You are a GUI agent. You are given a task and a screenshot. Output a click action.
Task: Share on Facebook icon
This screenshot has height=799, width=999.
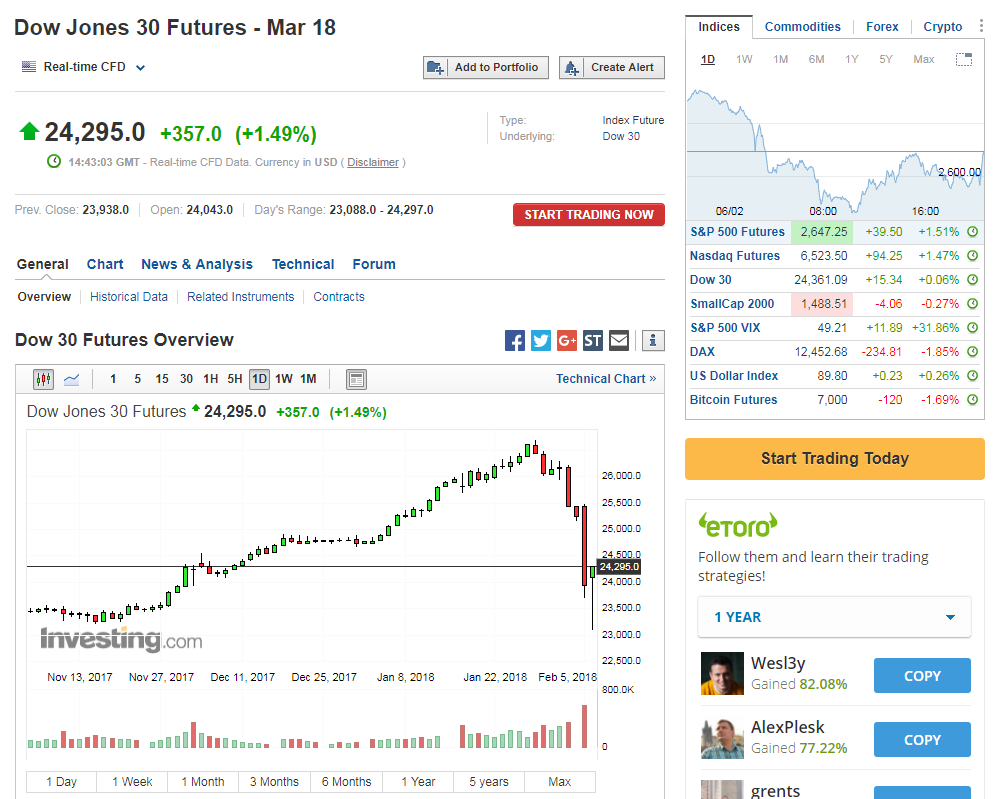515,340
